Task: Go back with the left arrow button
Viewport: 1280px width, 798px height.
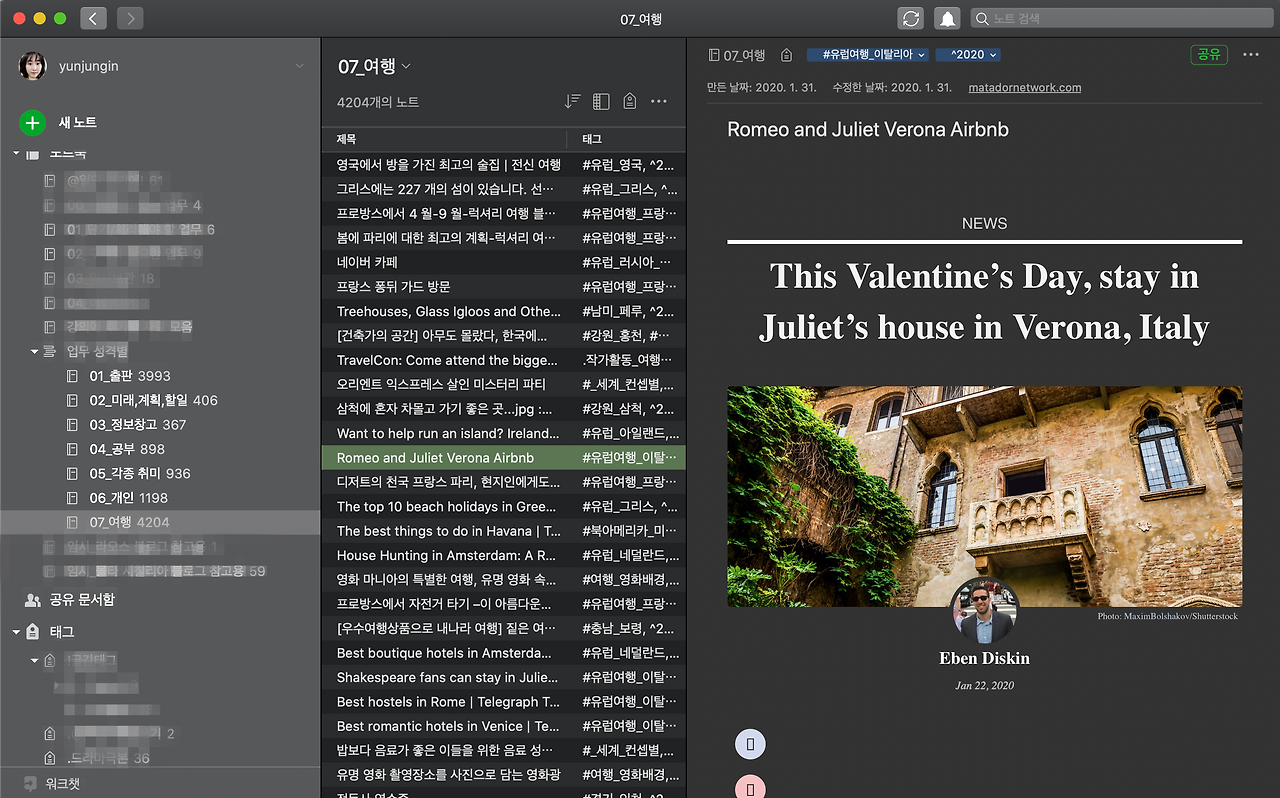Action: coord(93,18)
